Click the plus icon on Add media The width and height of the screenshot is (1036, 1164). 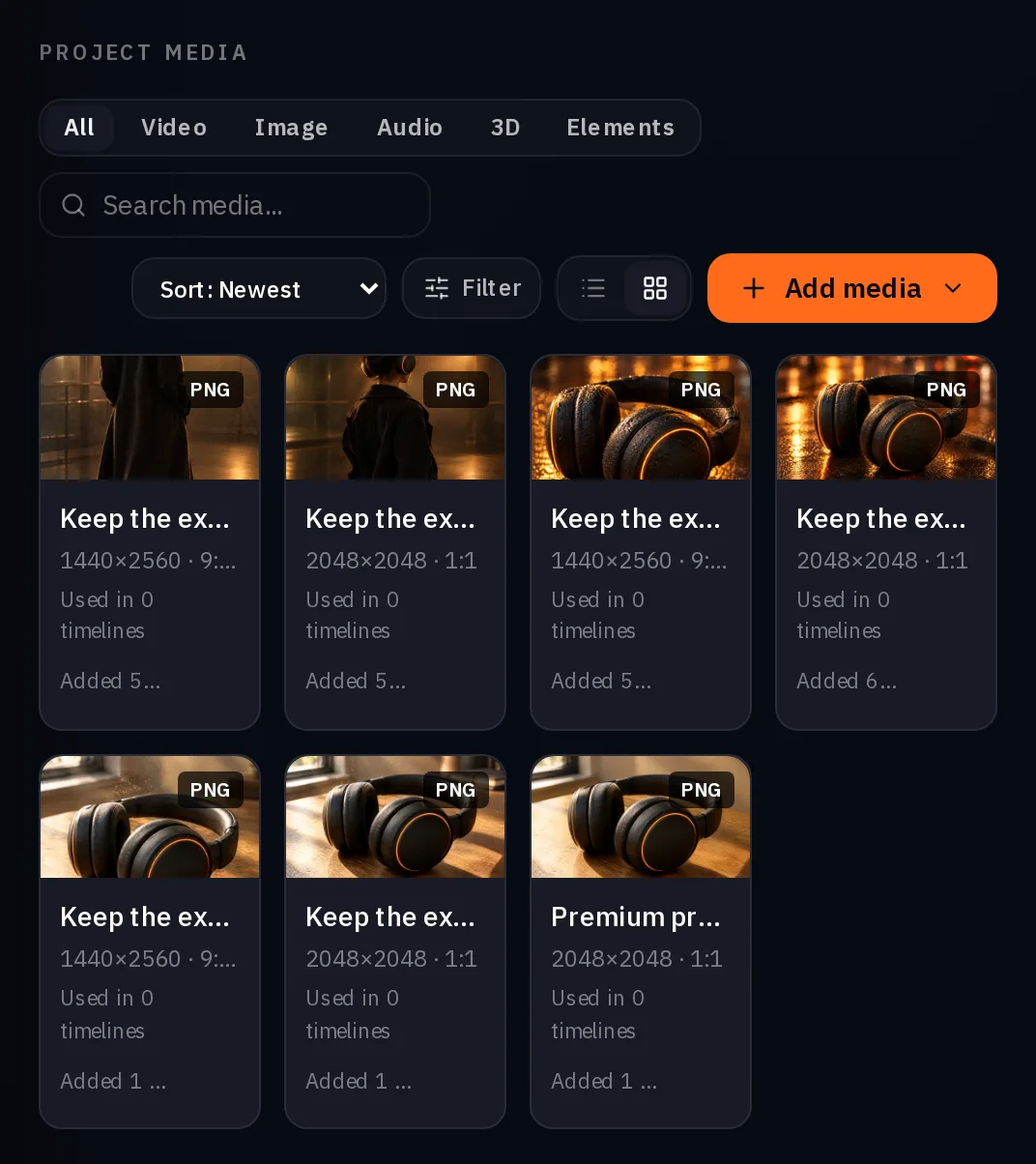point(754,288)
